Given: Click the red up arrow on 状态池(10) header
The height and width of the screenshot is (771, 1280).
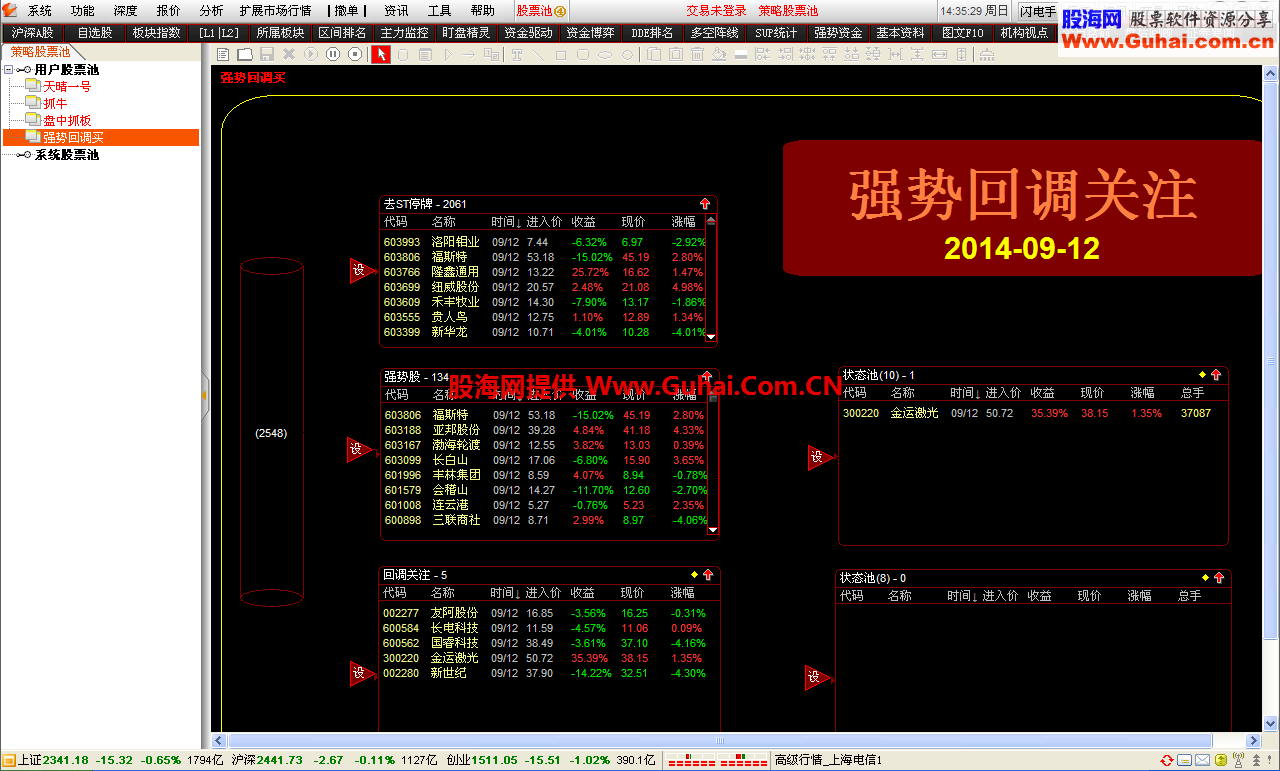Looking at the screenshot, I should pyautogui.click(x=1216, y=375).
